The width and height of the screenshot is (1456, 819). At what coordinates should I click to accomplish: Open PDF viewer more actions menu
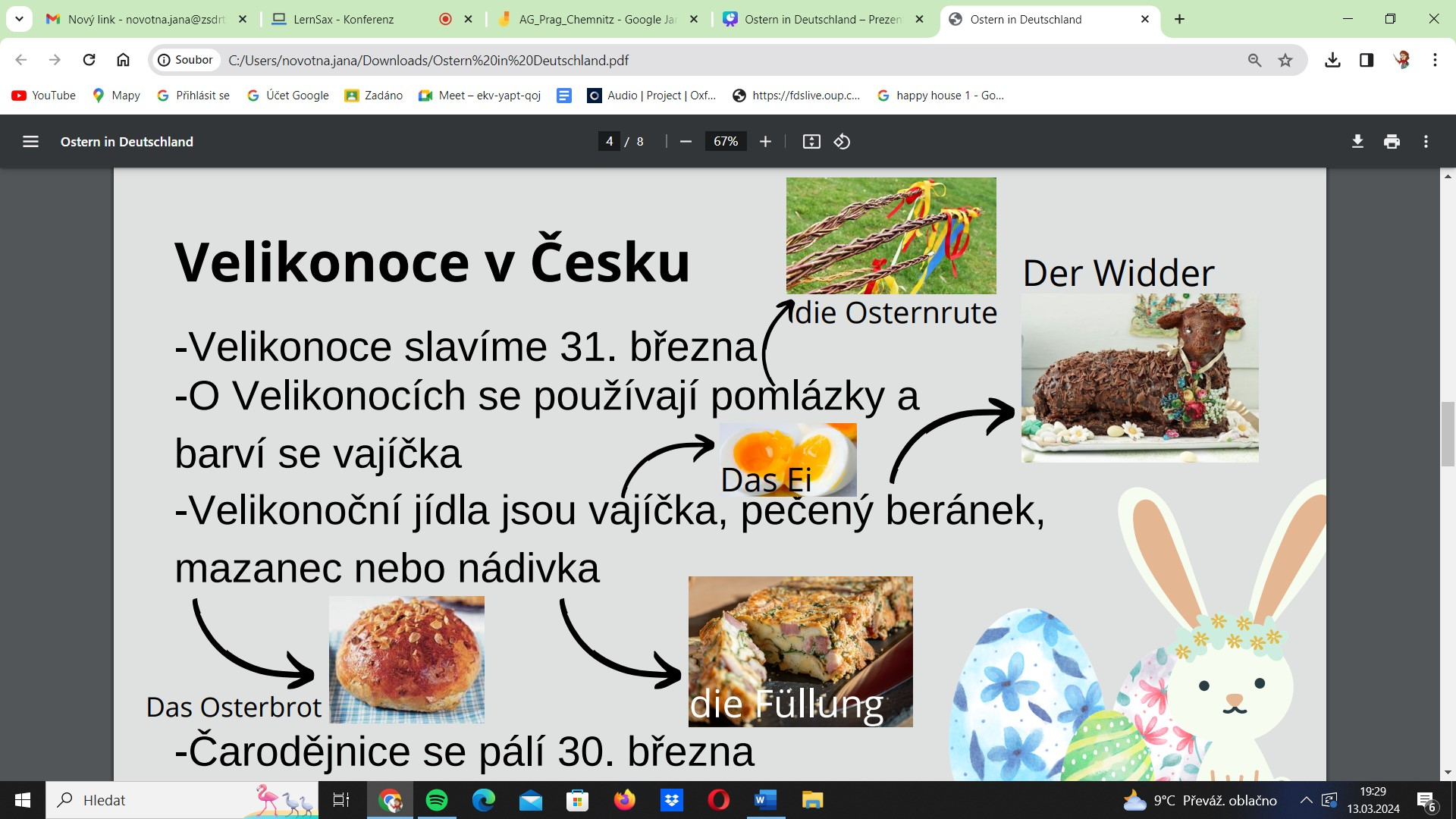click(x=1426, y=142)
